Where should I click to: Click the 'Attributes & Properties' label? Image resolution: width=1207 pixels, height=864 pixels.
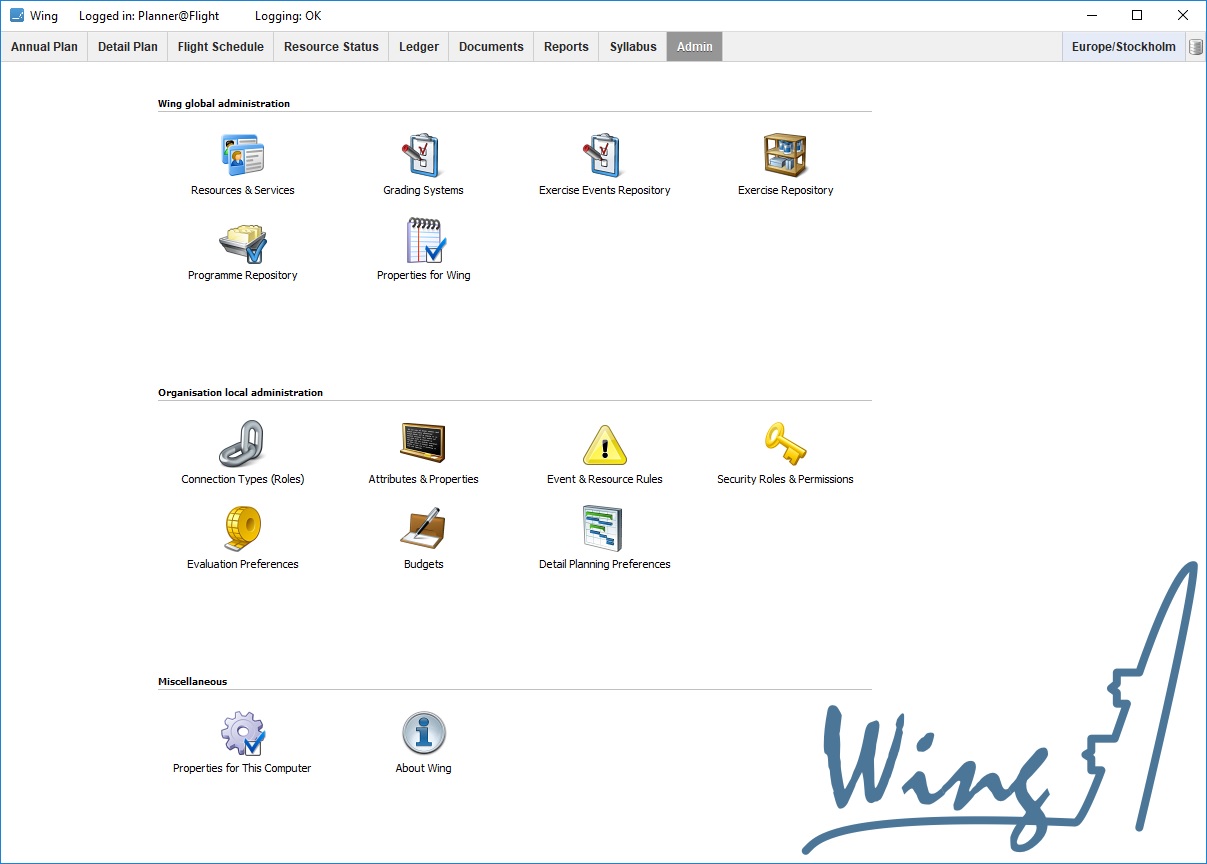(424, 479)
